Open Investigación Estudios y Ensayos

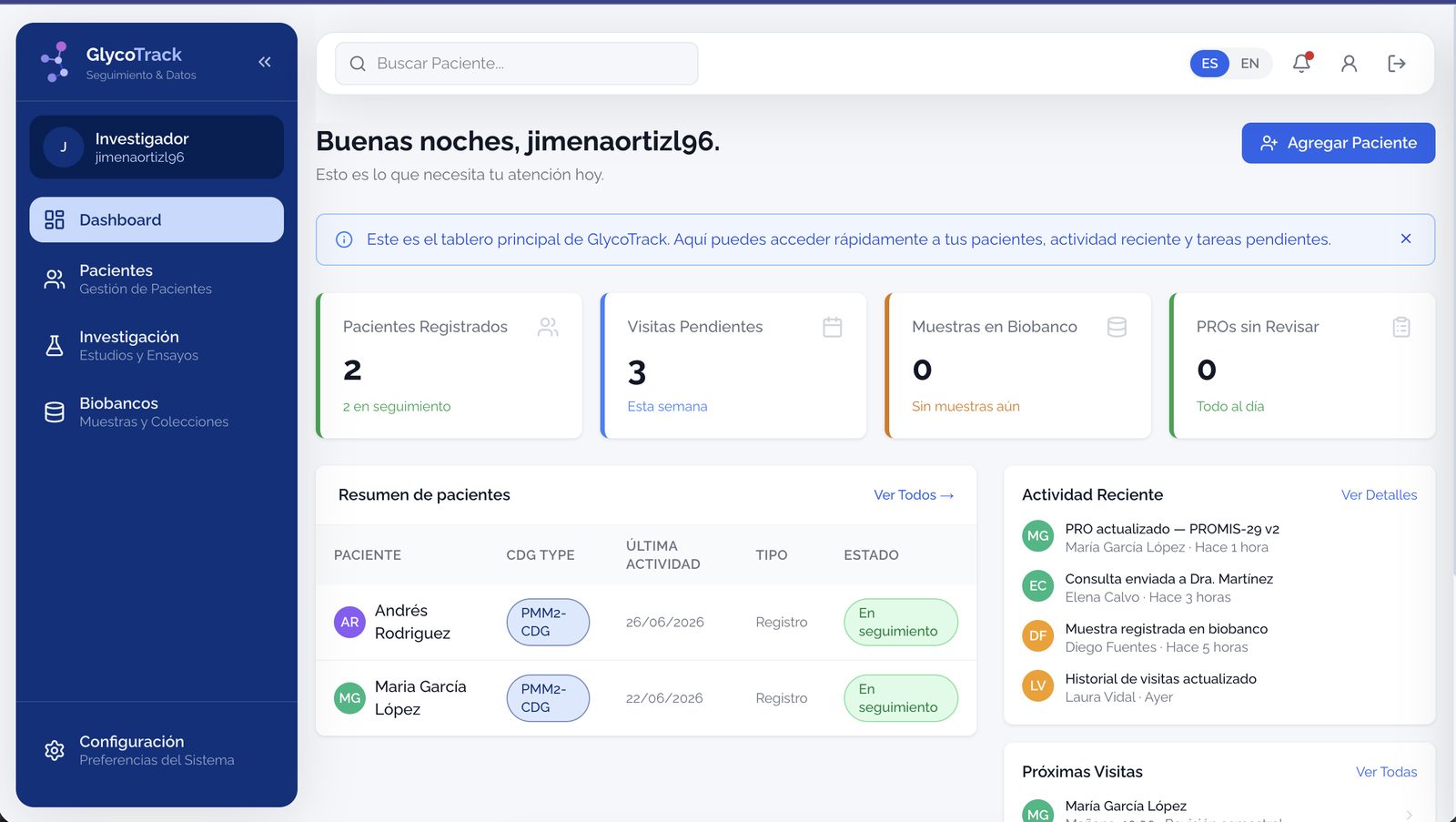(x=157, y=346)
